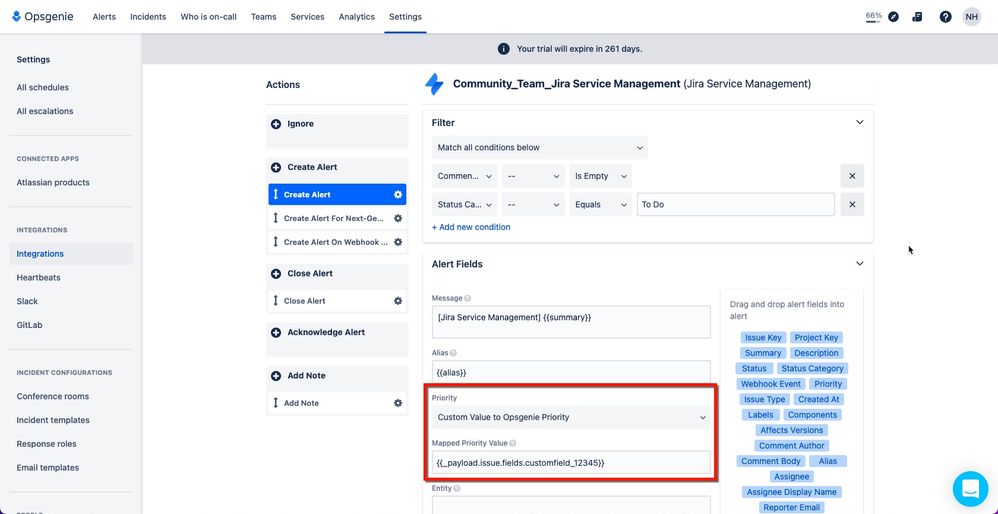Viewport: 998px width, 514px height.
Task: Open the Priority mapping dropdown
Action: 571,417
